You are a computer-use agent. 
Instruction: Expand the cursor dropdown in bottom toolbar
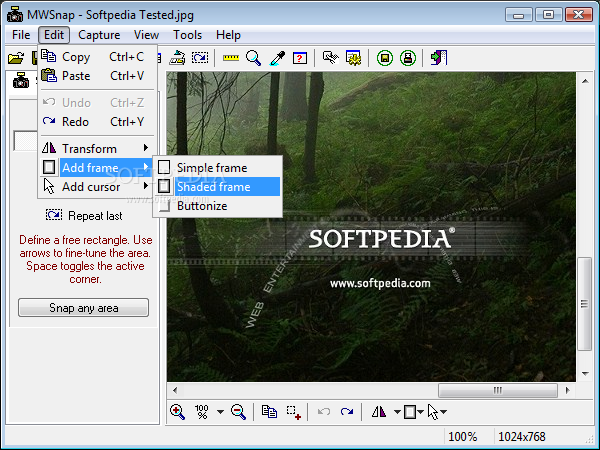coord(443,412)
